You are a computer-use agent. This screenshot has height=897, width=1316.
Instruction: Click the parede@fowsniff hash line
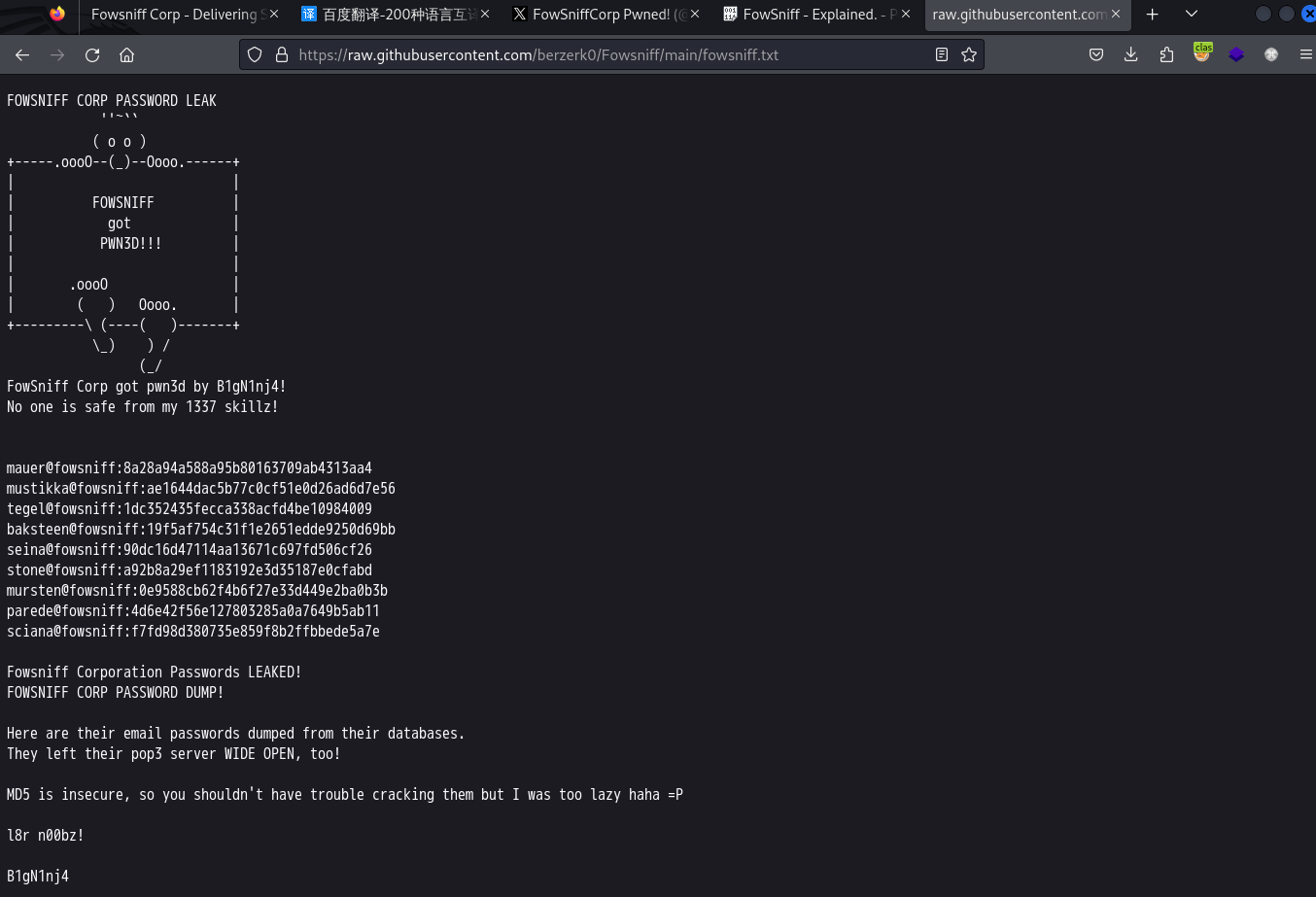click(x=193, y=611)
